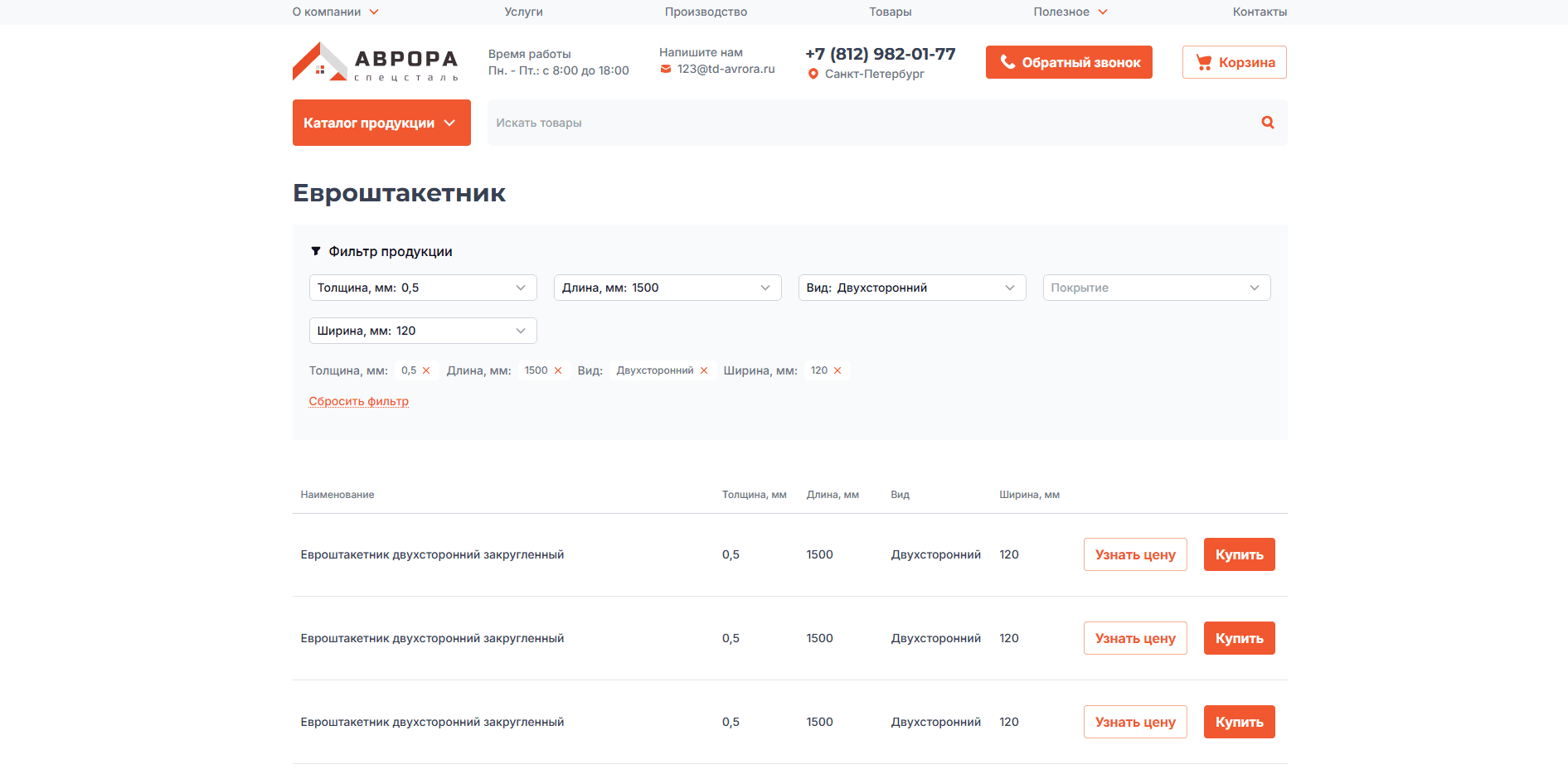Viewport: 1568px width, 774px height.
Task: Click the Санкт-Петербург location pin icon
Action: (x=813, y=74)
